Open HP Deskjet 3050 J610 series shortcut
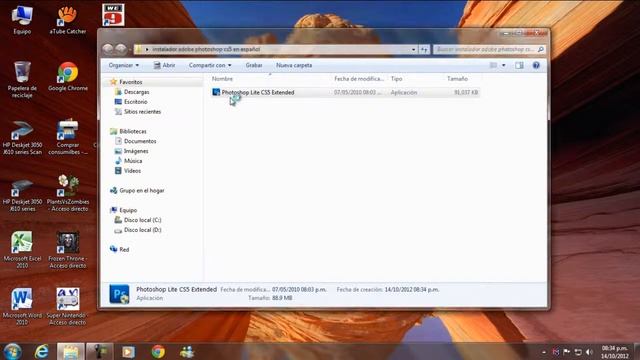Image resolution: width=640 pixels, height=360 pixels. pos(22,195)
